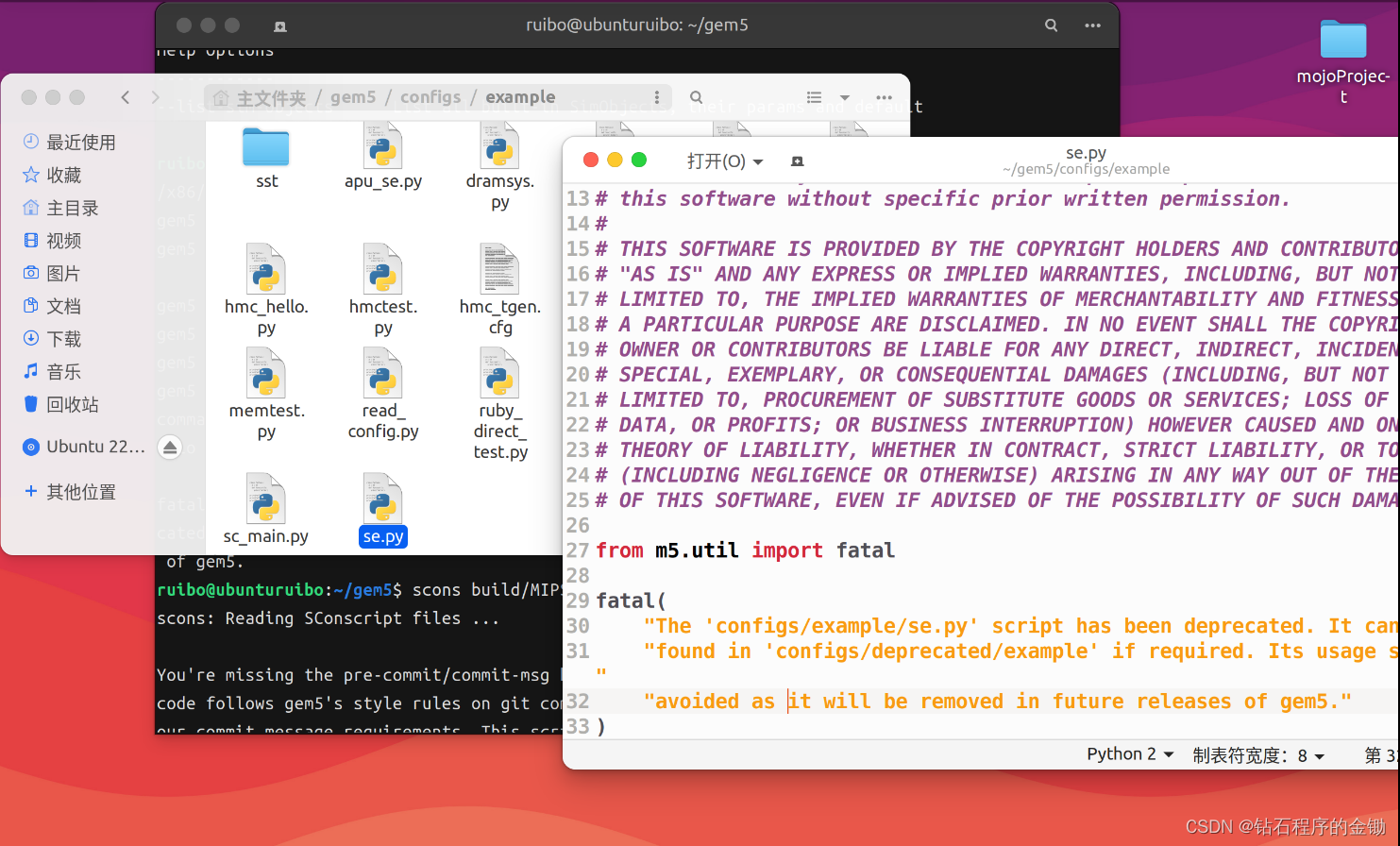Viewport: 1400px width, 846px height.
Task: Navigate to gem5 in the breadcrumb path
Action: tap(353, 96)
